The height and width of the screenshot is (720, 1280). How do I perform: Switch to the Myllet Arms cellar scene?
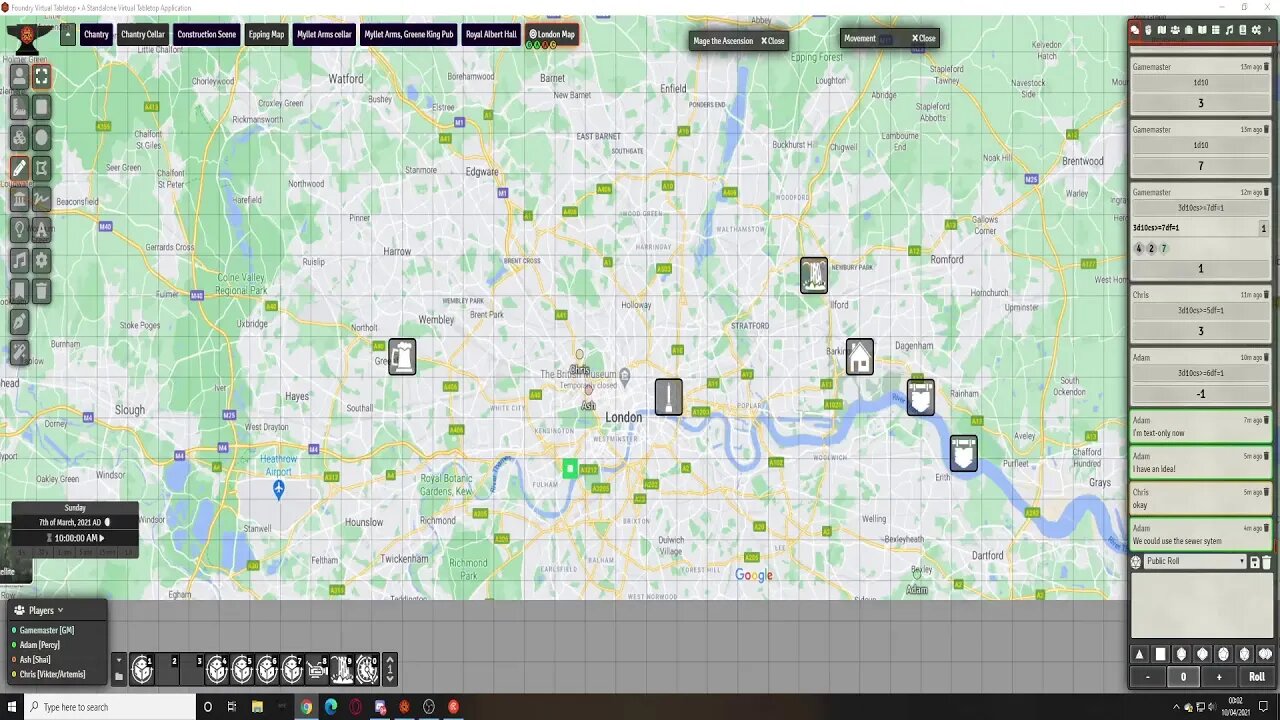[x=324, y=35]
